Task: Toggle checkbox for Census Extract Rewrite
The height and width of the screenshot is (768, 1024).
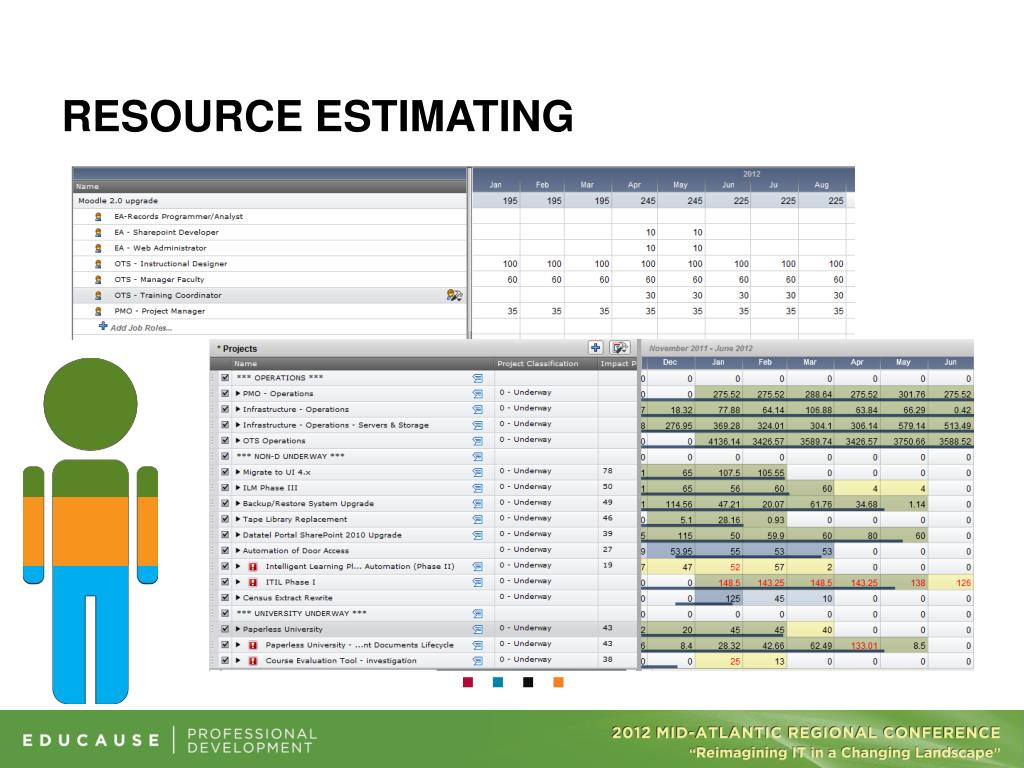Action: [x=225, y=597]
